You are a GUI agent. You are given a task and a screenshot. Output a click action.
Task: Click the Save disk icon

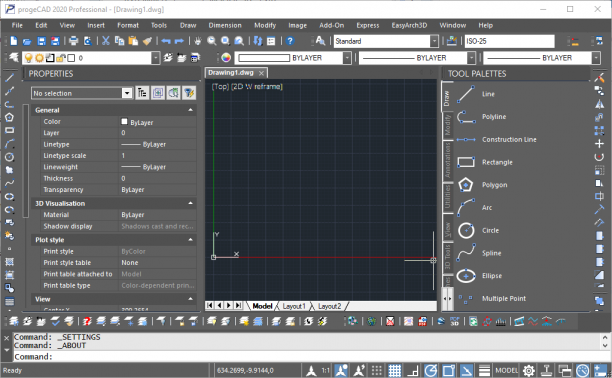click(41, 41)
